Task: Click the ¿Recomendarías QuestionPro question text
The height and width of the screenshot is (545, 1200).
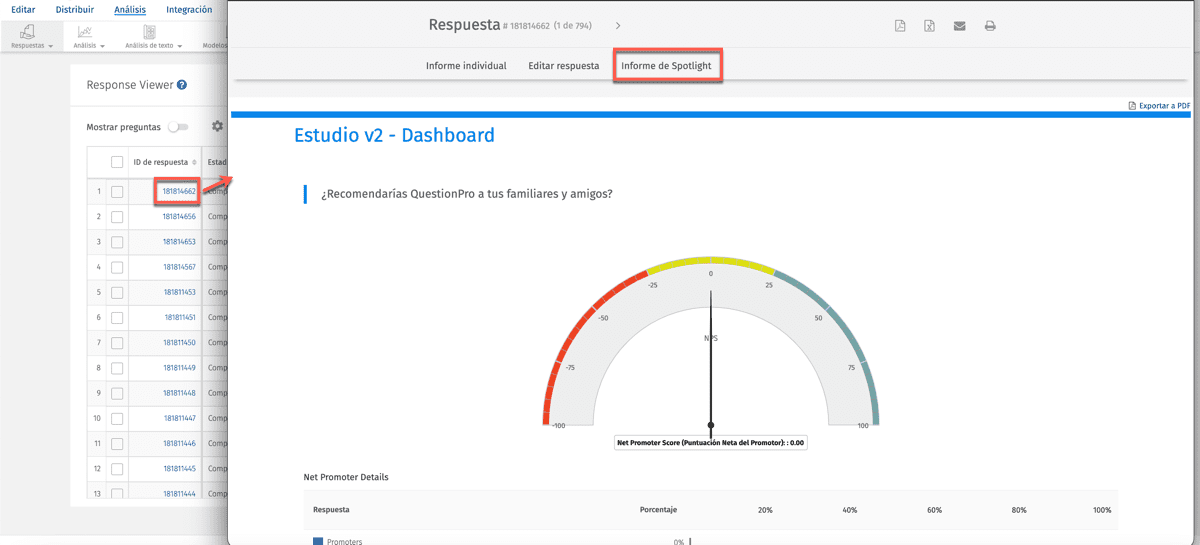Action: point(467,194)
